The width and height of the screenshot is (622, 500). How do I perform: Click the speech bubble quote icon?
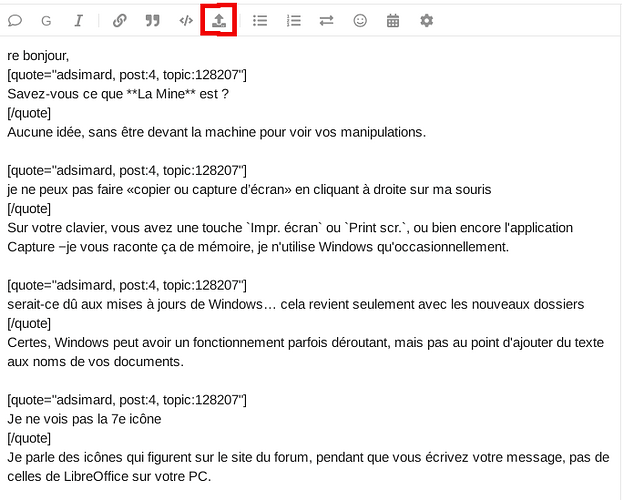15,20
